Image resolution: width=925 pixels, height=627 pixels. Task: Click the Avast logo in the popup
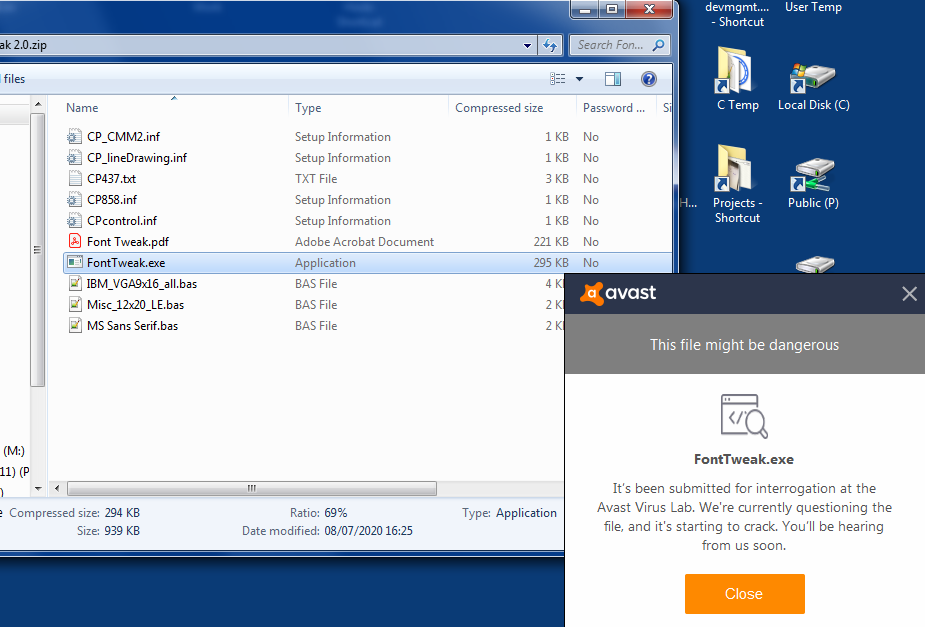coord(618,293)
